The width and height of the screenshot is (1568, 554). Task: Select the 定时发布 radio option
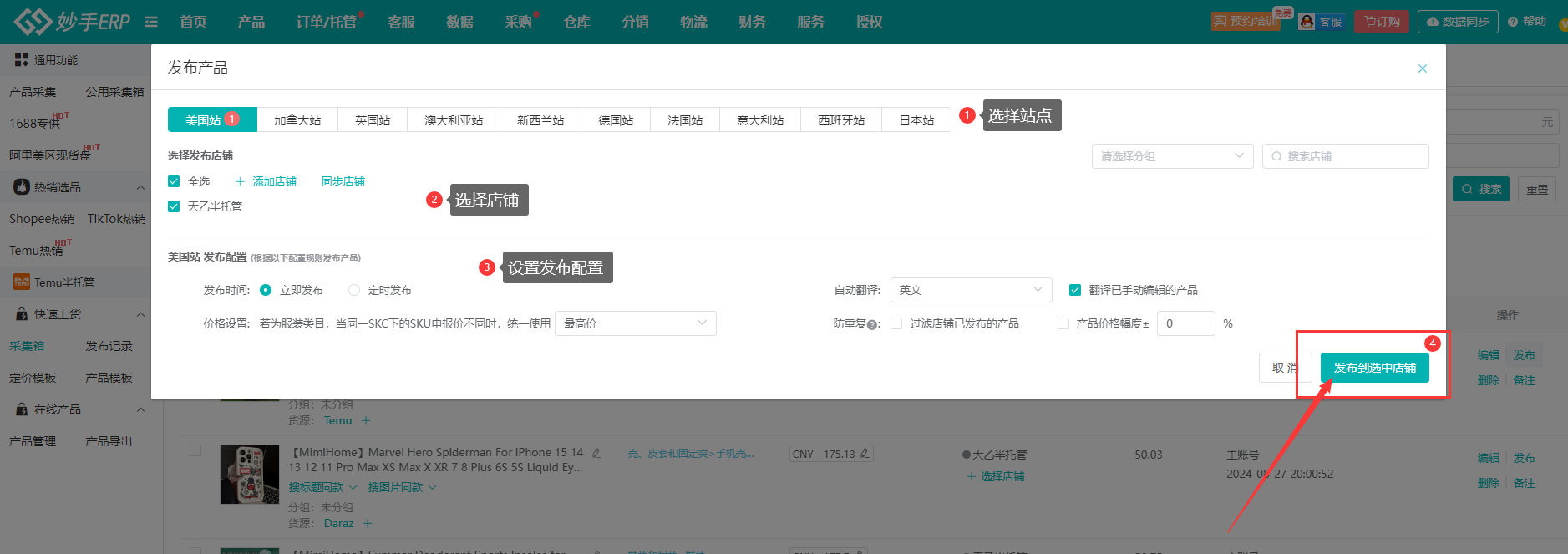(354, 290)
